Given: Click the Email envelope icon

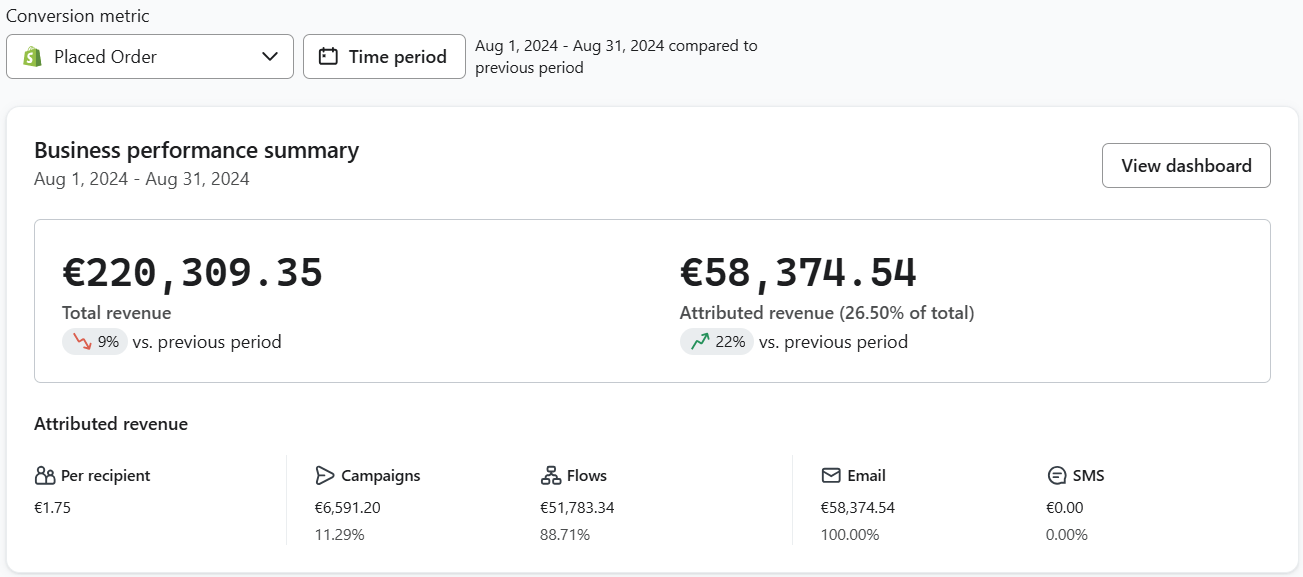Looking at the screenshot, I should click(831, 476).
